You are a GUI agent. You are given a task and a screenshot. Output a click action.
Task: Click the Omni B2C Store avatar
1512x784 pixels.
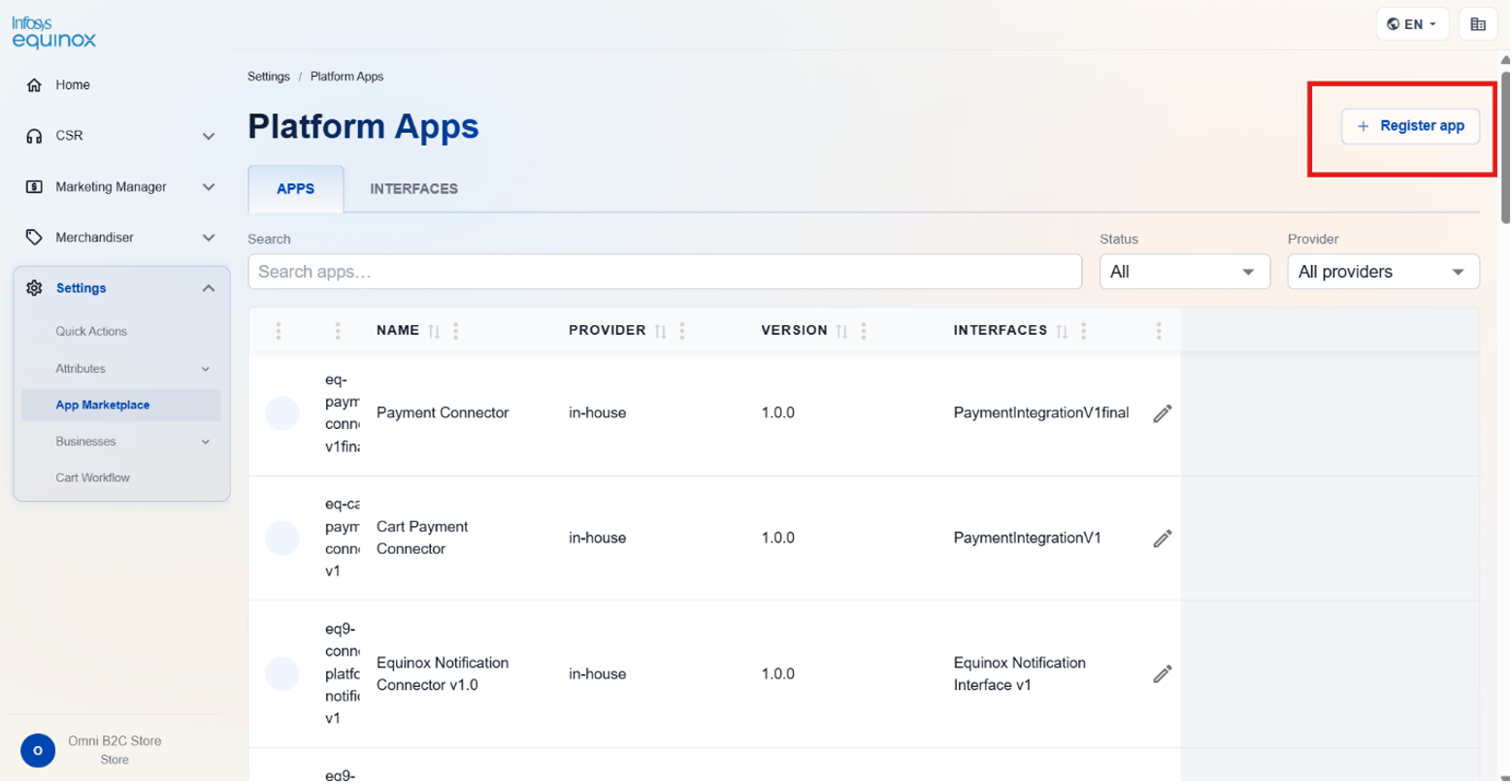click(x=38, y=752)
